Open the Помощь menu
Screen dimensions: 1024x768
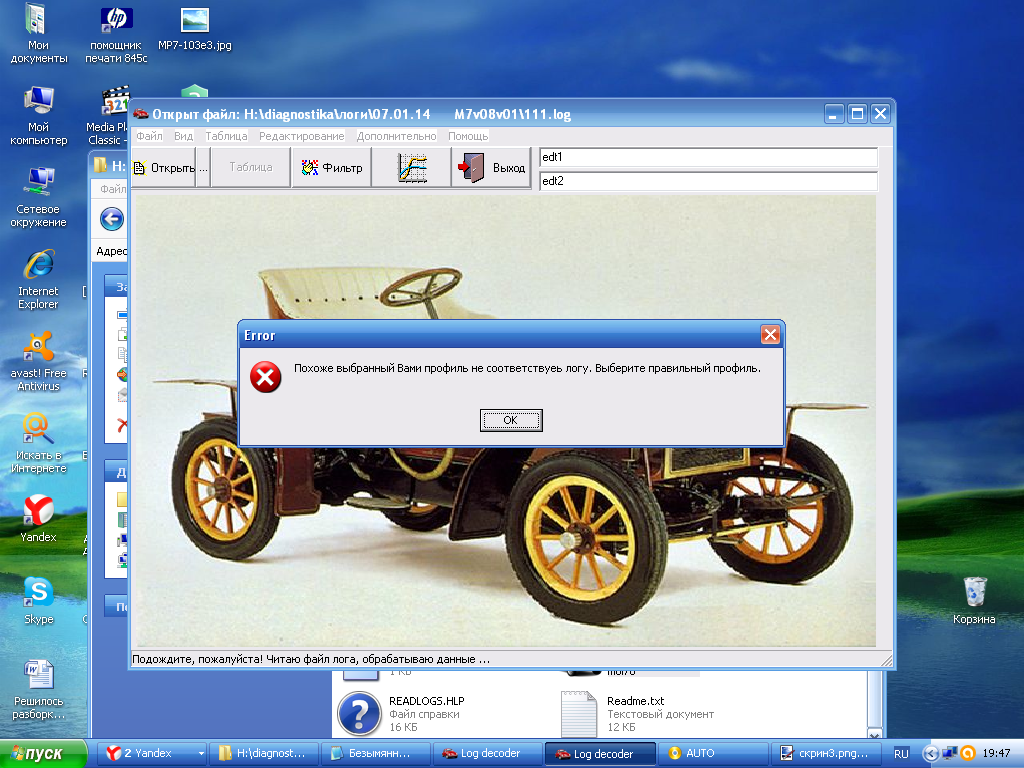coord(468,136)
